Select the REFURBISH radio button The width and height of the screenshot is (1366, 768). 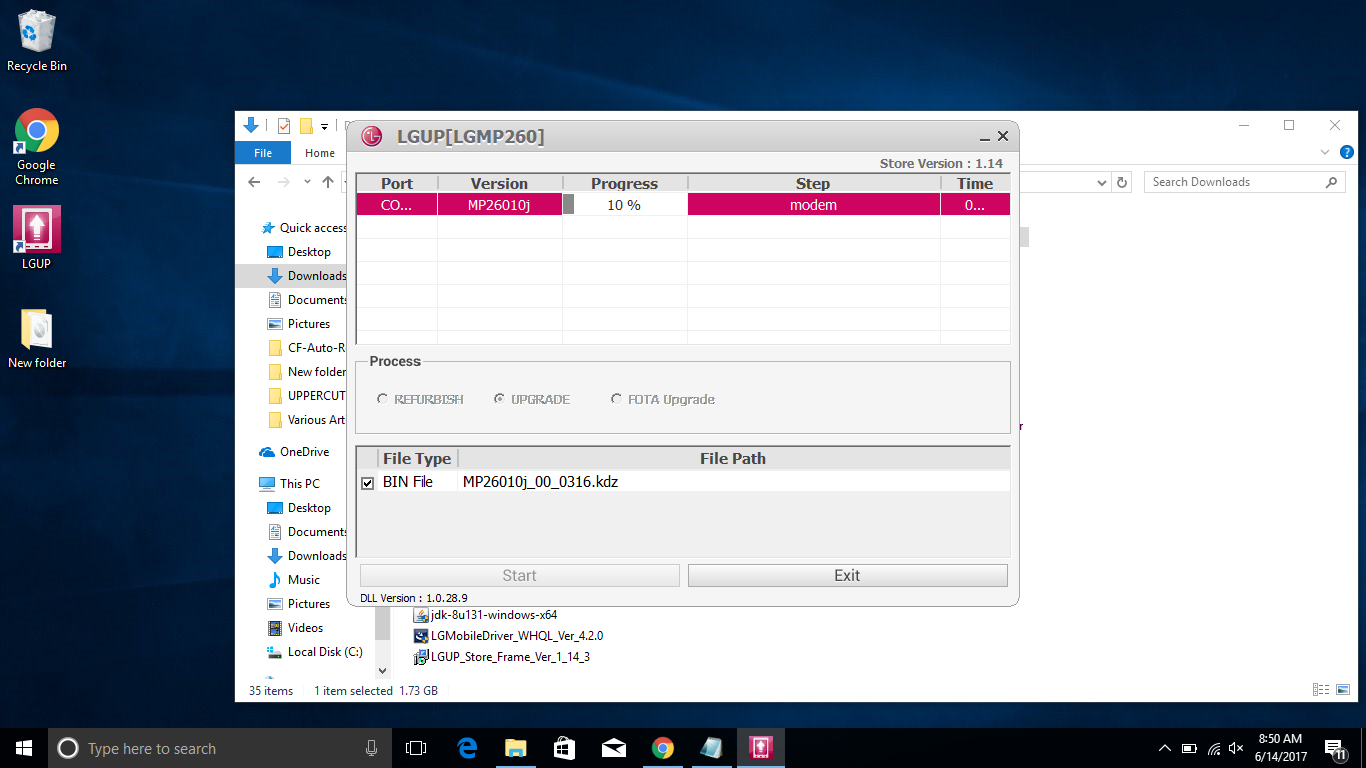[382, 399]
